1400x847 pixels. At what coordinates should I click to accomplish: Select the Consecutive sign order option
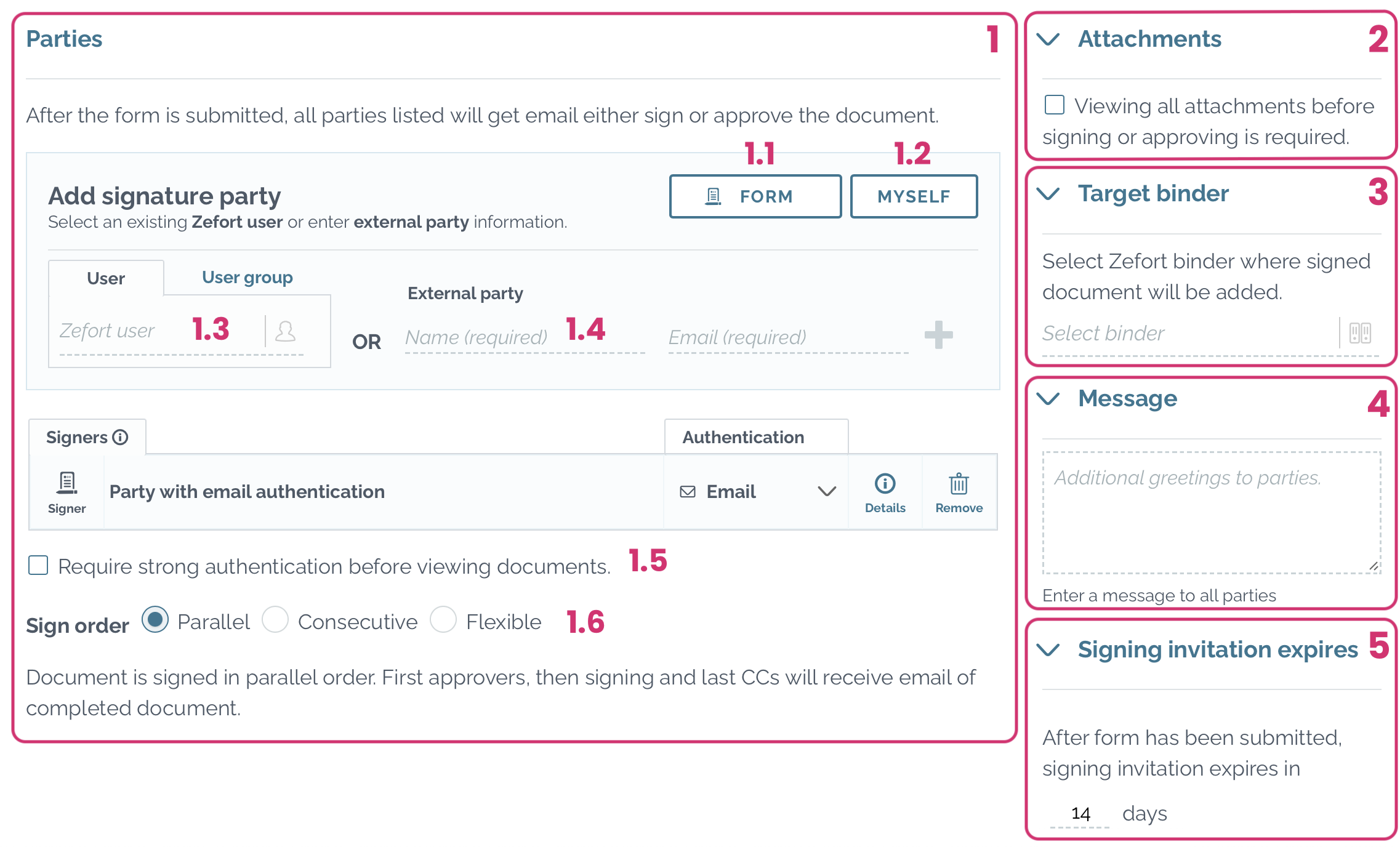coord(275,619)
